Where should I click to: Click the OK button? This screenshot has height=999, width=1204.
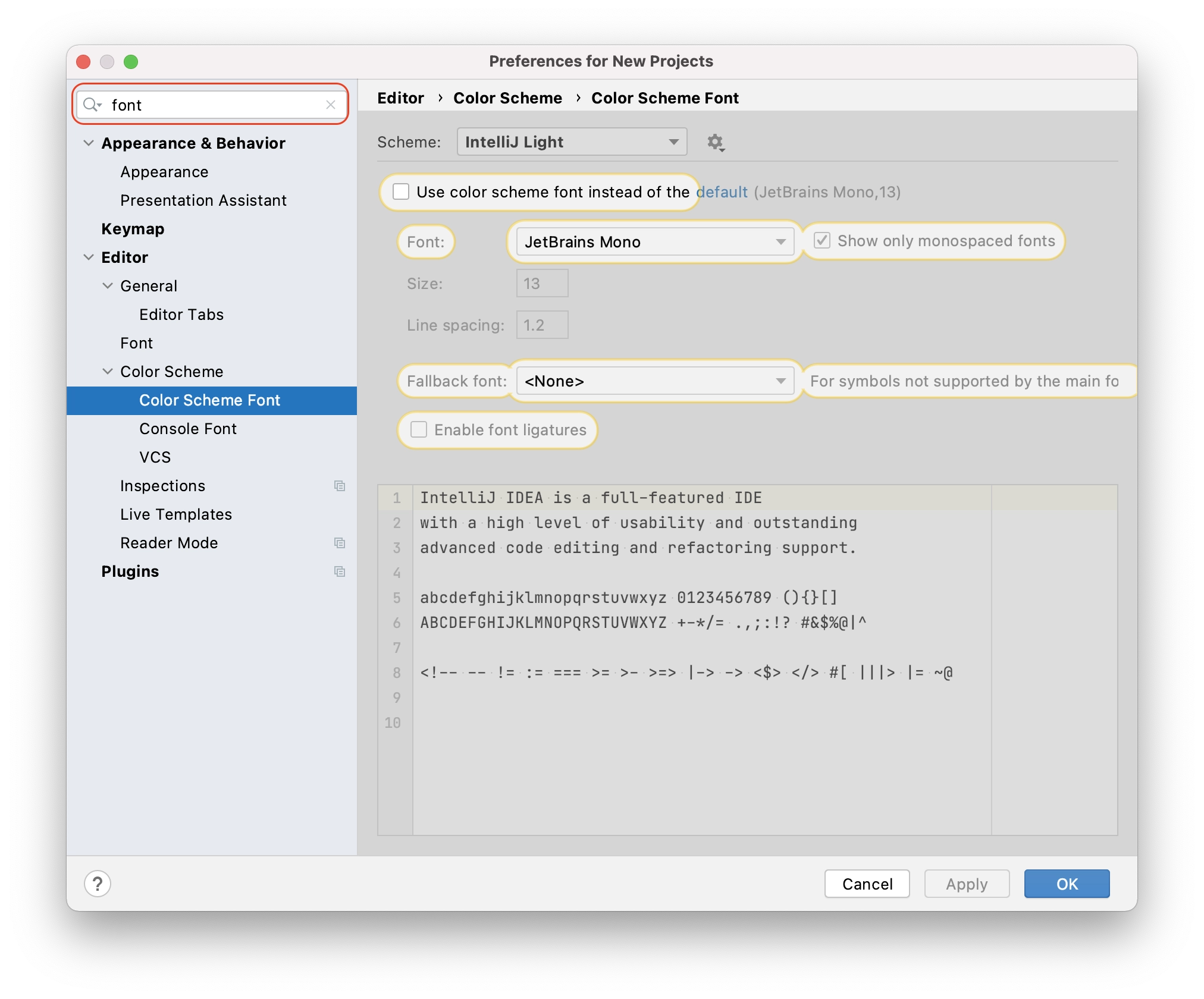(x=1067, y=884)
